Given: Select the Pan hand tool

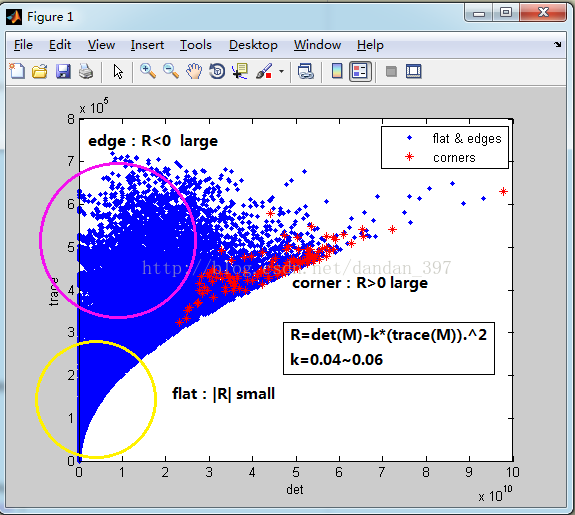Looking at the screenshot, I should pos(194,71).
